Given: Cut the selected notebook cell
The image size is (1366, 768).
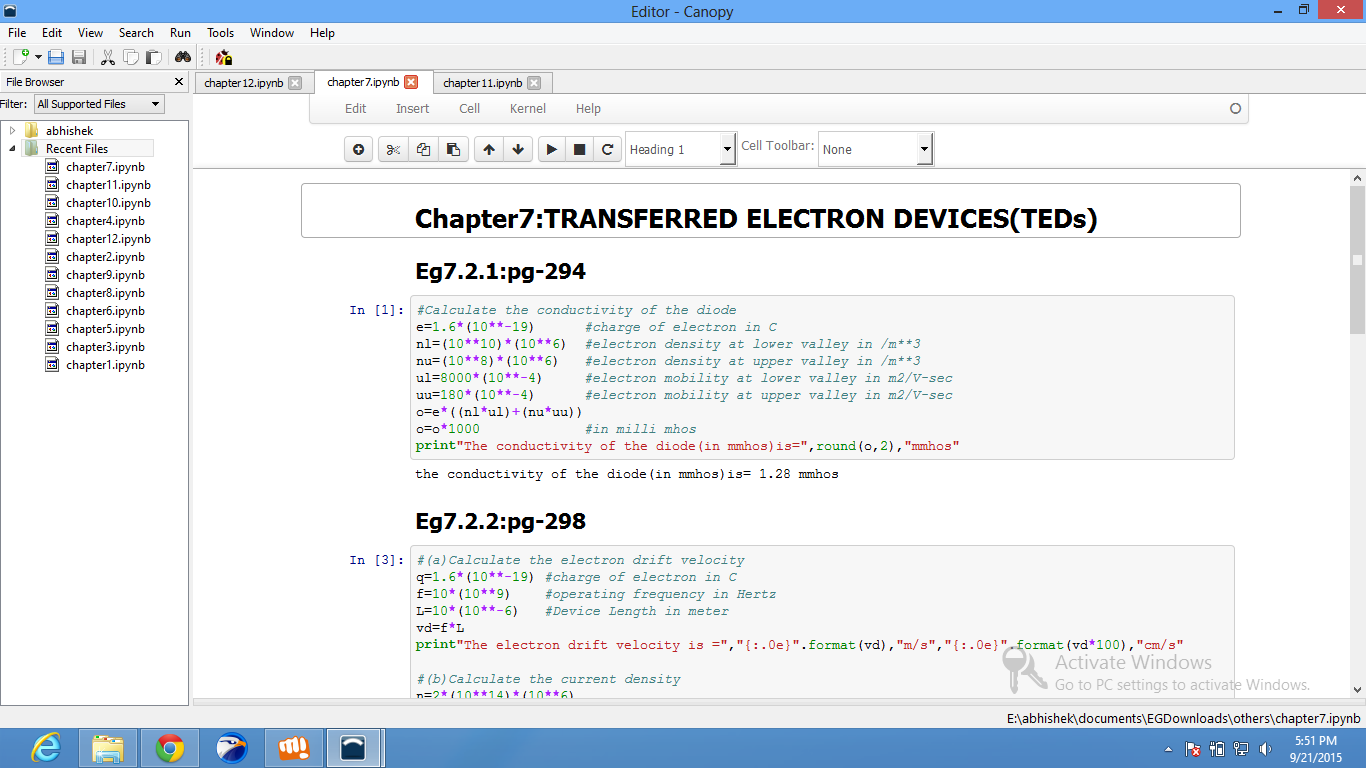Looking at the screenshot, I should coord(394,150).
